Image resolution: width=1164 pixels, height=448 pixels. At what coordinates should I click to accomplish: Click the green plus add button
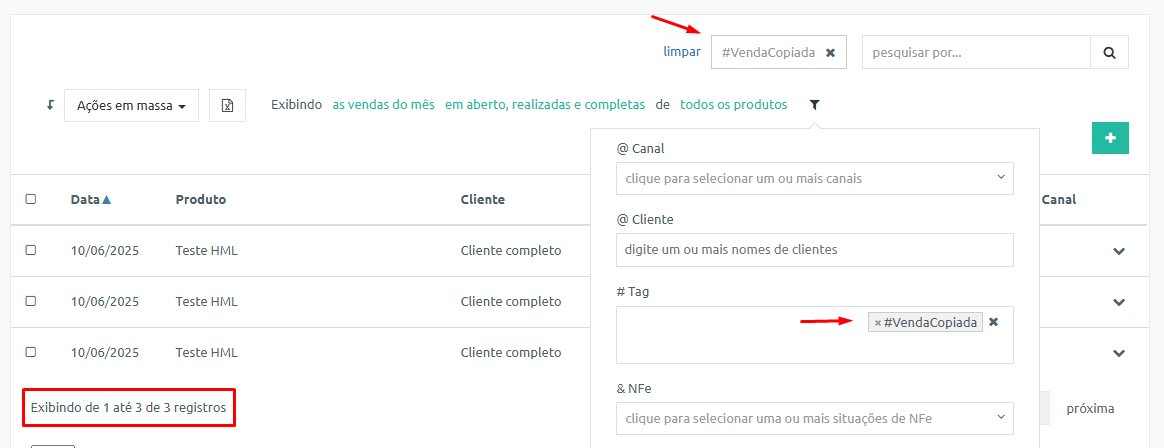(1110, 138)
